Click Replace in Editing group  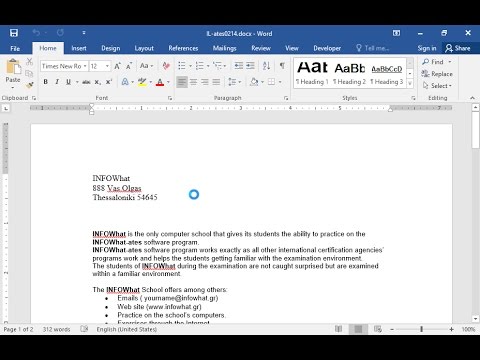(x=437, y=74)
